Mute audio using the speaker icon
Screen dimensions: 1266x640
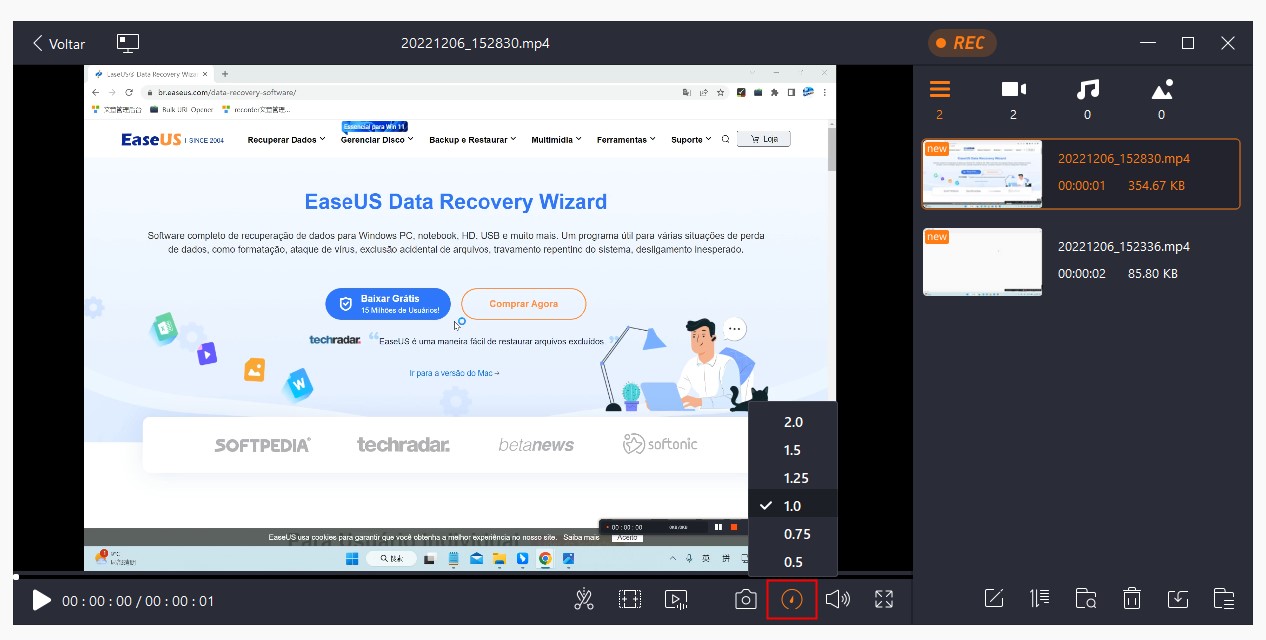point(838,599)
